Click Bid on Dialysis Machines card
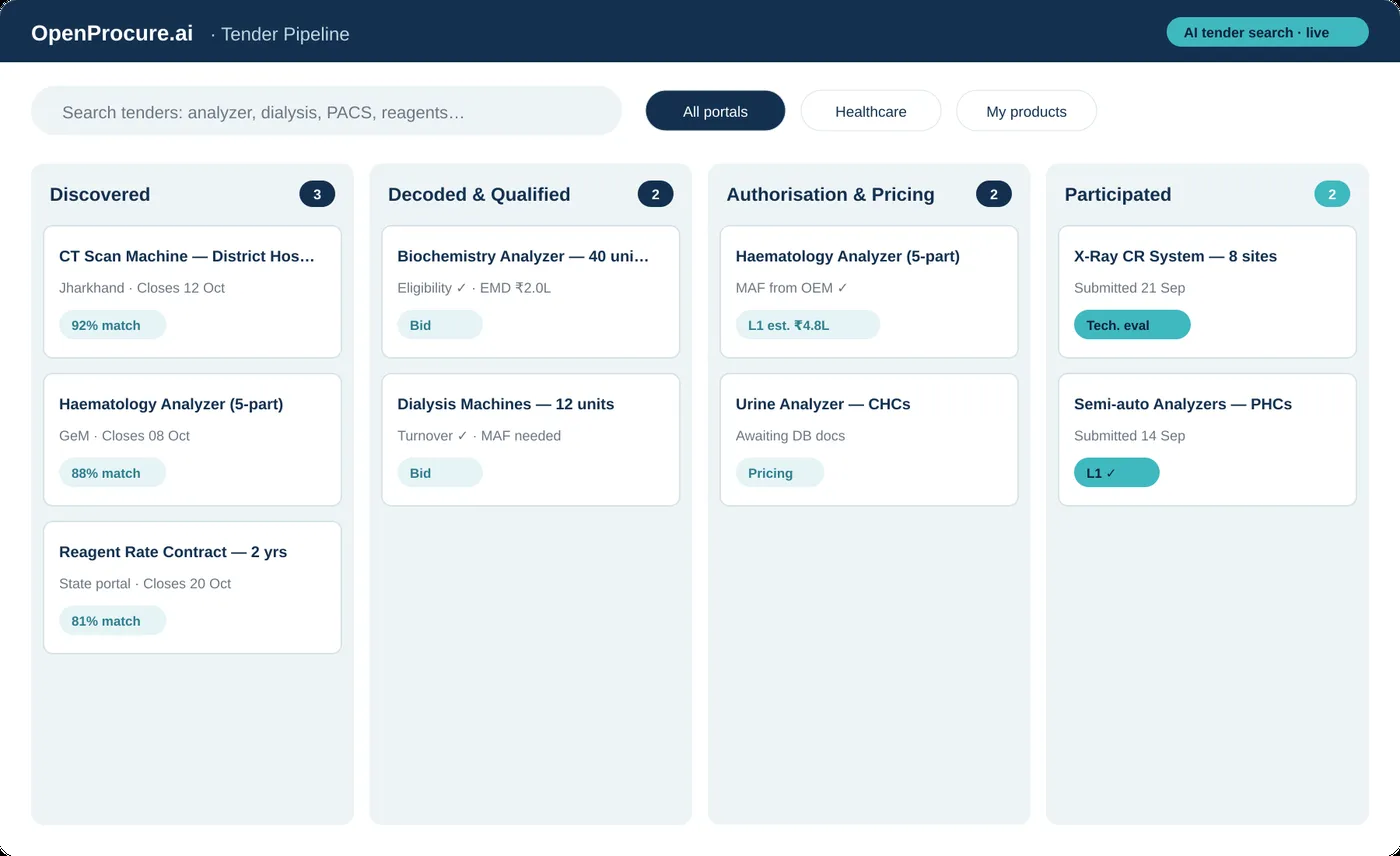 (x=440, y=473)
